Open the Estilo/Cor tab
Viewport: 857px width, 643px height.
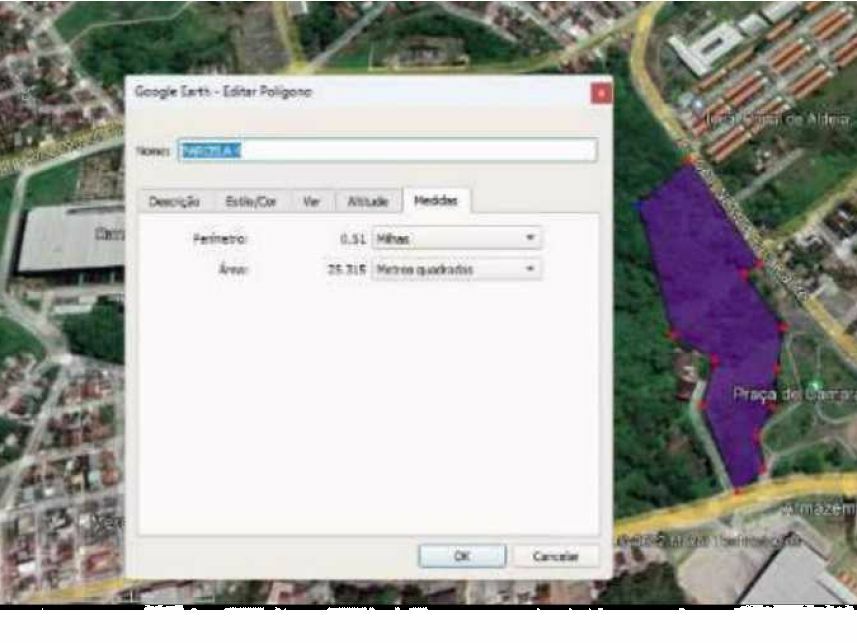[251, 201]
